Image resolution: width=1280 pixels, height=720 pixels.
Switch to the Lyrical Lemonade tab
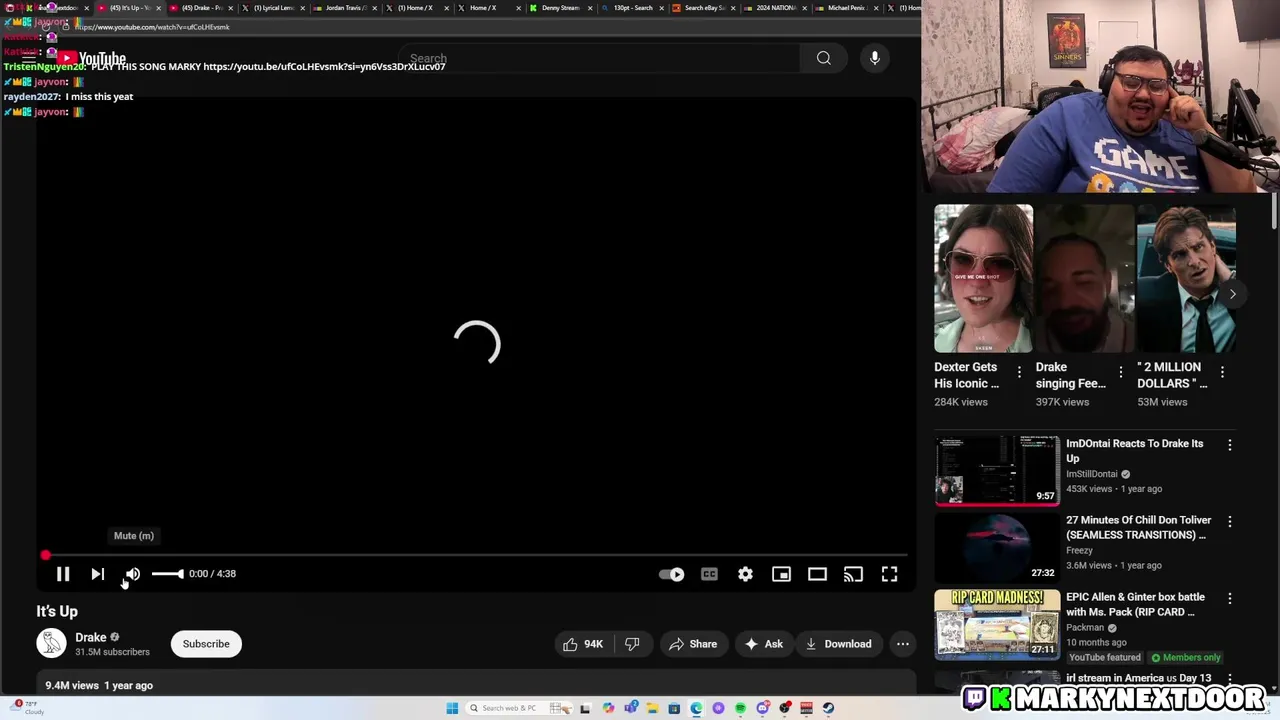[272, 8]
